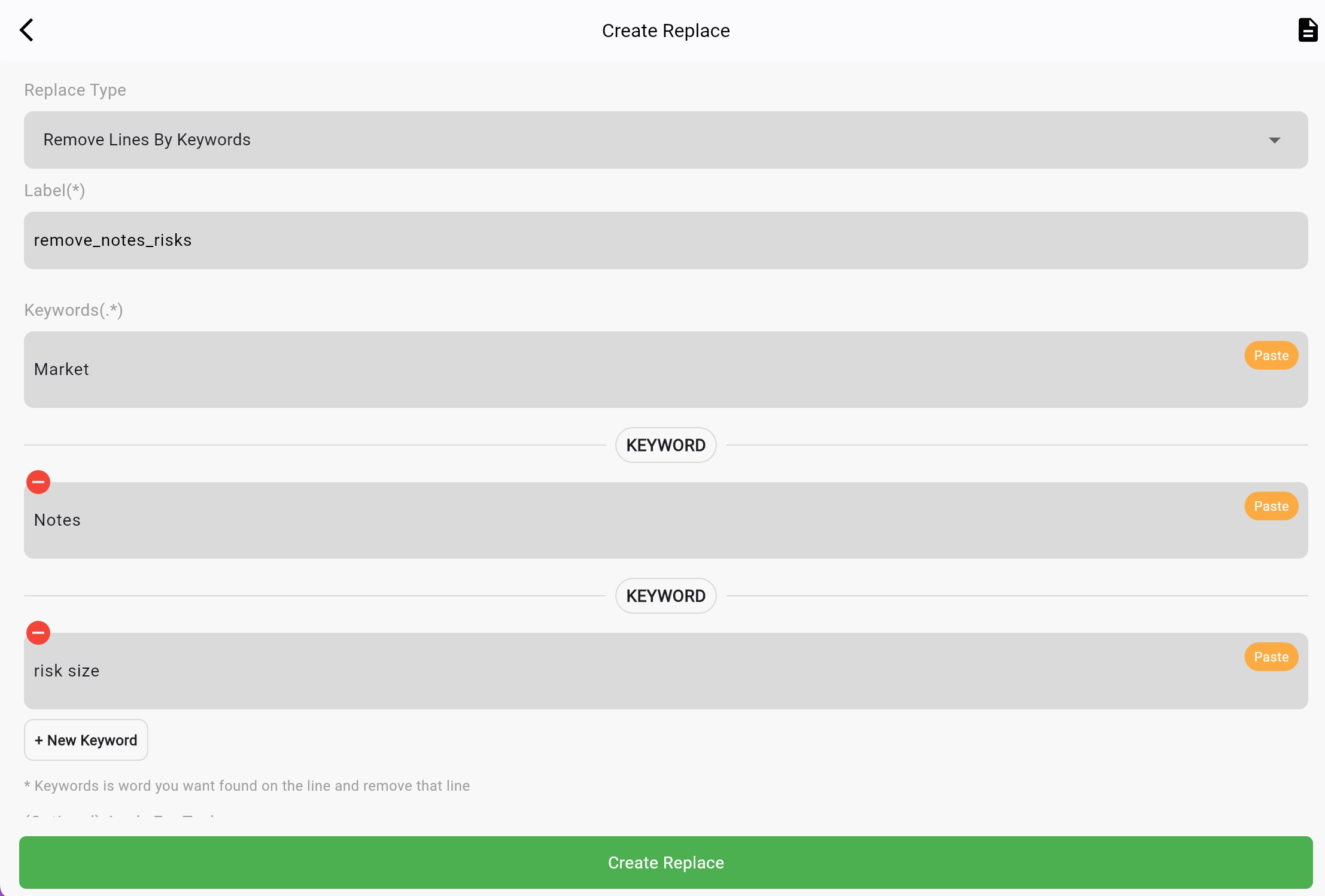Go back using the top-left arrow

[x=26, y=30]
